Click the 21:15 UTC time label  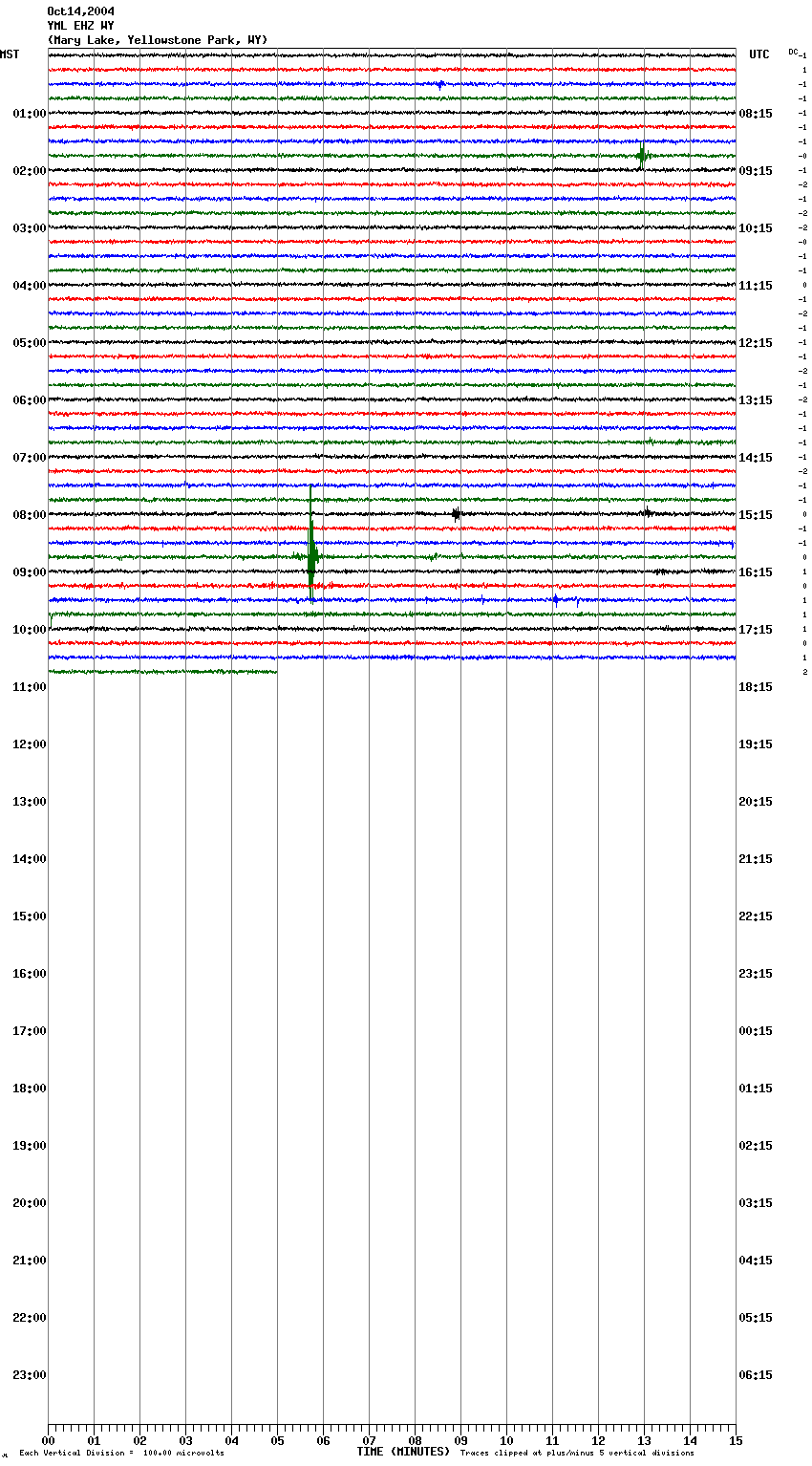coord(756,859)
